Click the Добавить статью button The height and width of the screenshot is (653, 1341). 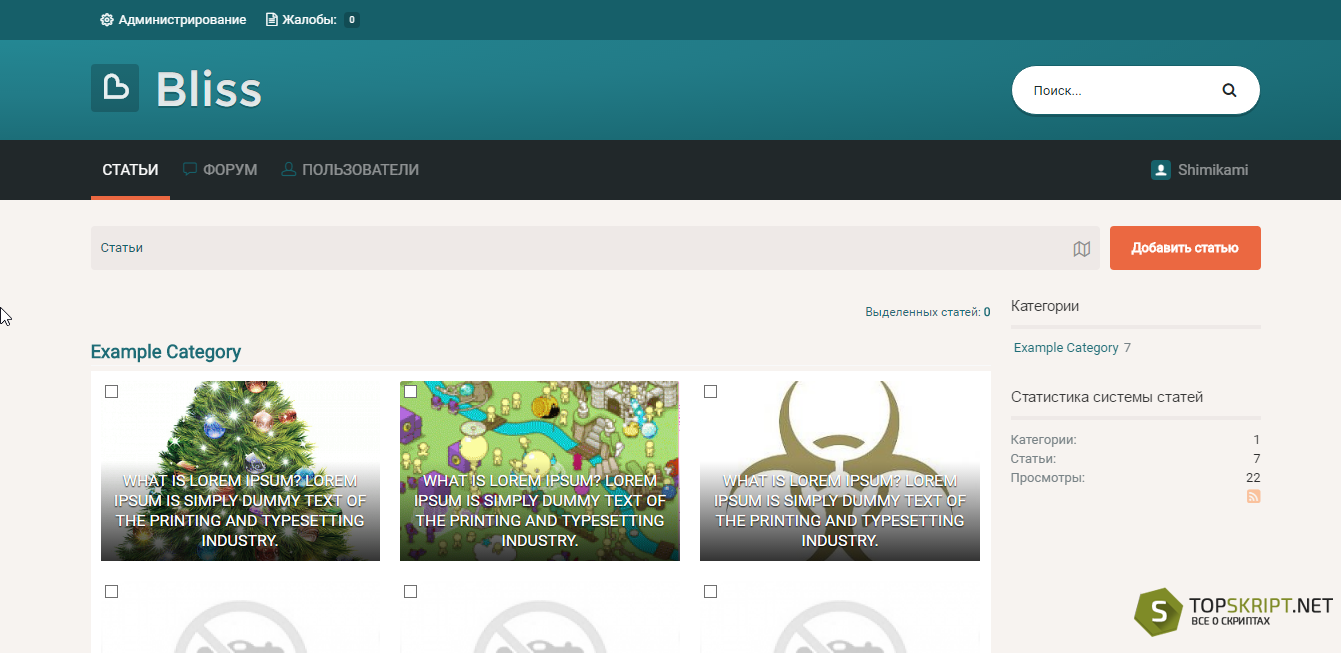tap(1185, 248)
